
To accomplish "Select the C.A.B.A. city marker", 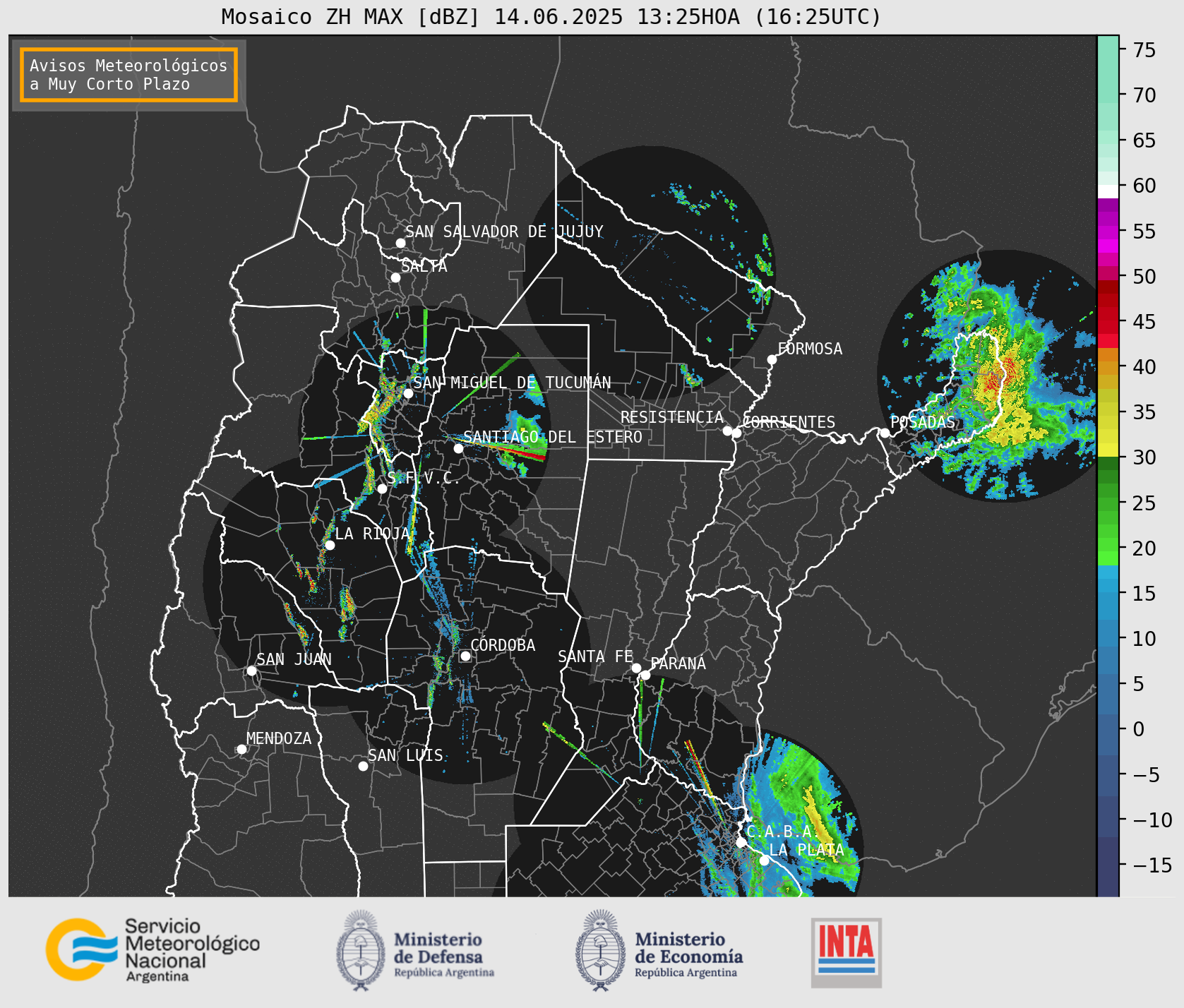I will click(x=741, y=842).
